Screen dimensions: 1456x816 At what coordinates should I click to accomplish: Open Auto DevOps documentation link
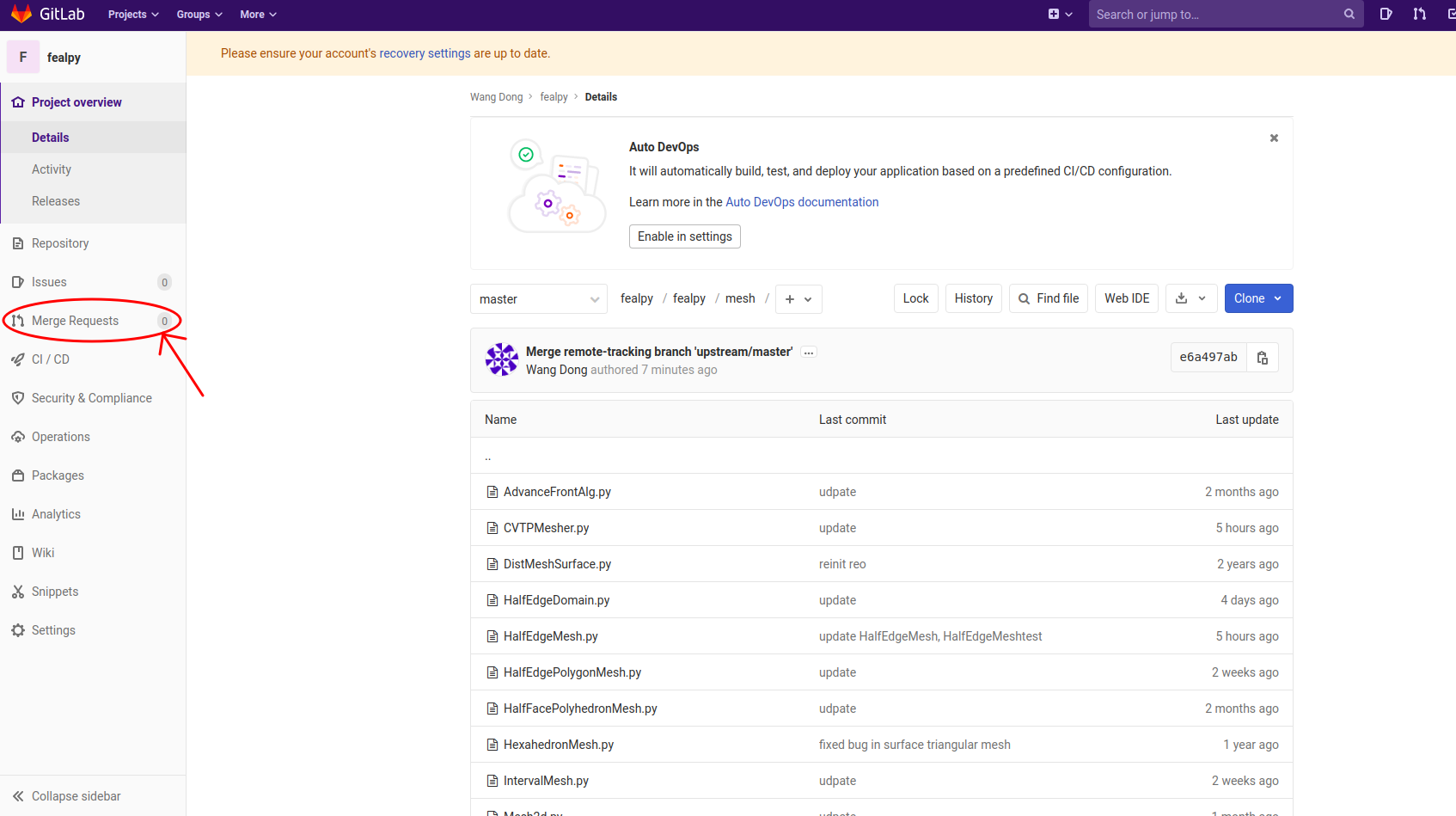[802, 202]
